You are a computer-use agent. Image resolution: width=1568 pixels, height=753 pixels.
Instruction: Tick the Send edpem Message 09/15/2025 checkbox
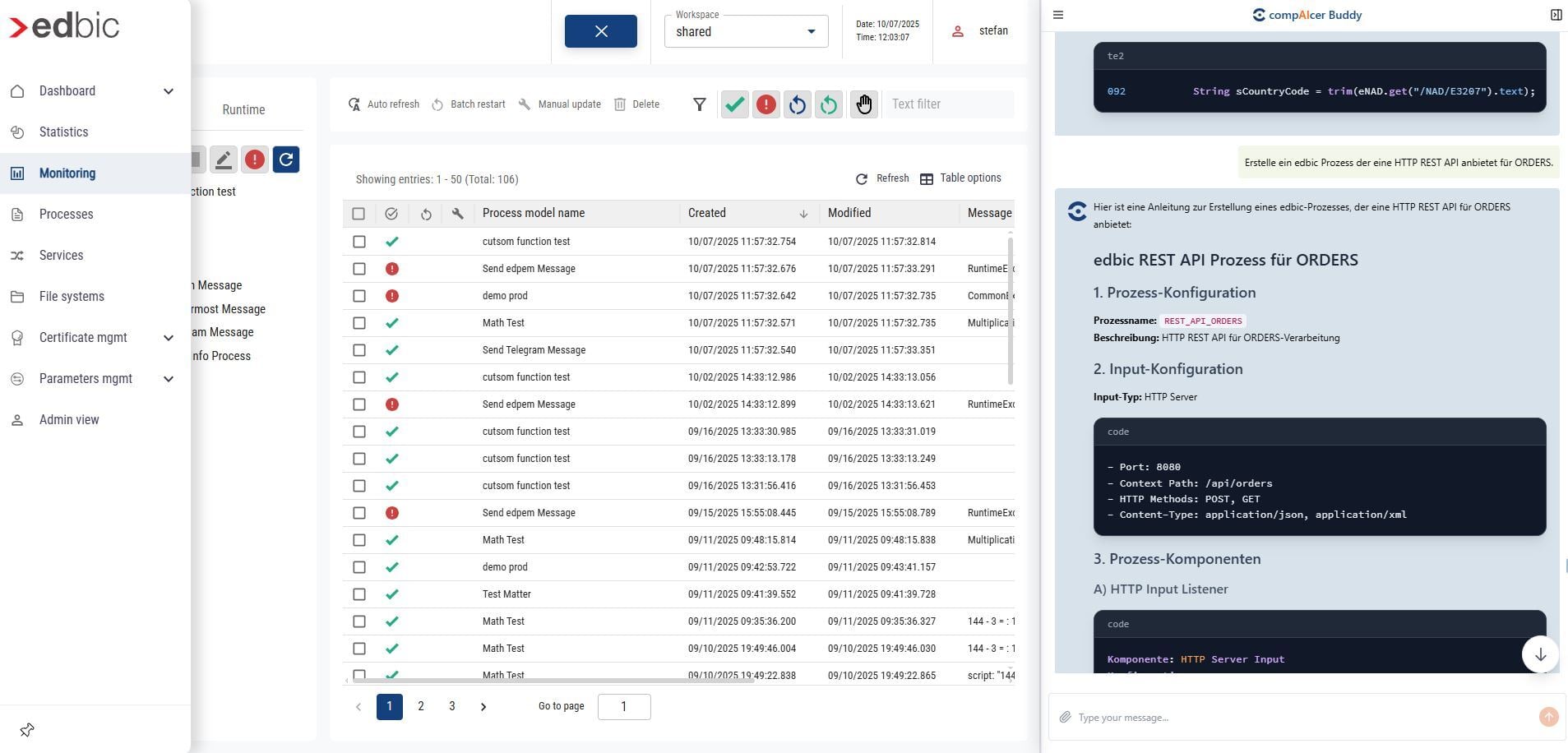point(359,513)
